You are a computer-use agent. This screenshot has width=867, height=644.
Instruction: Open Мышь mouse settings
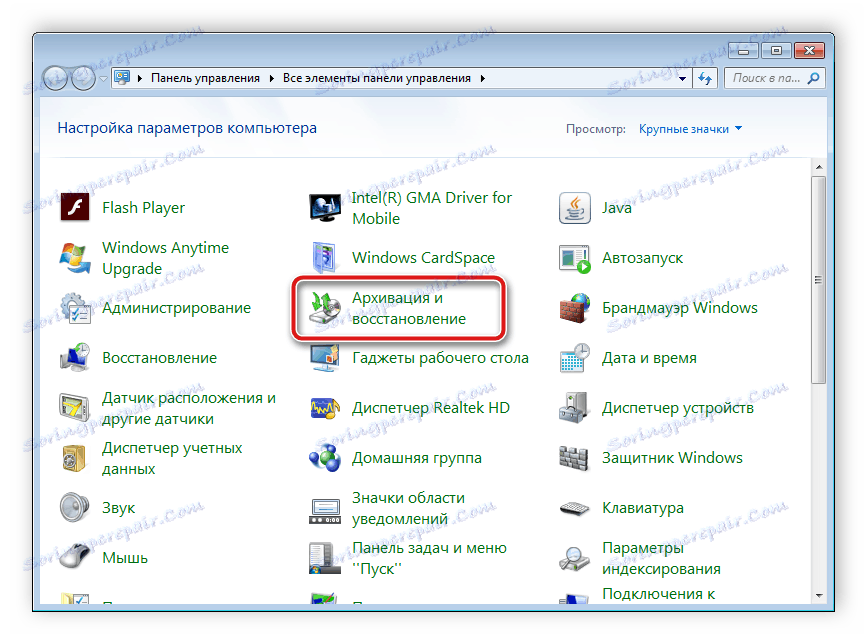tap(122, 557)
